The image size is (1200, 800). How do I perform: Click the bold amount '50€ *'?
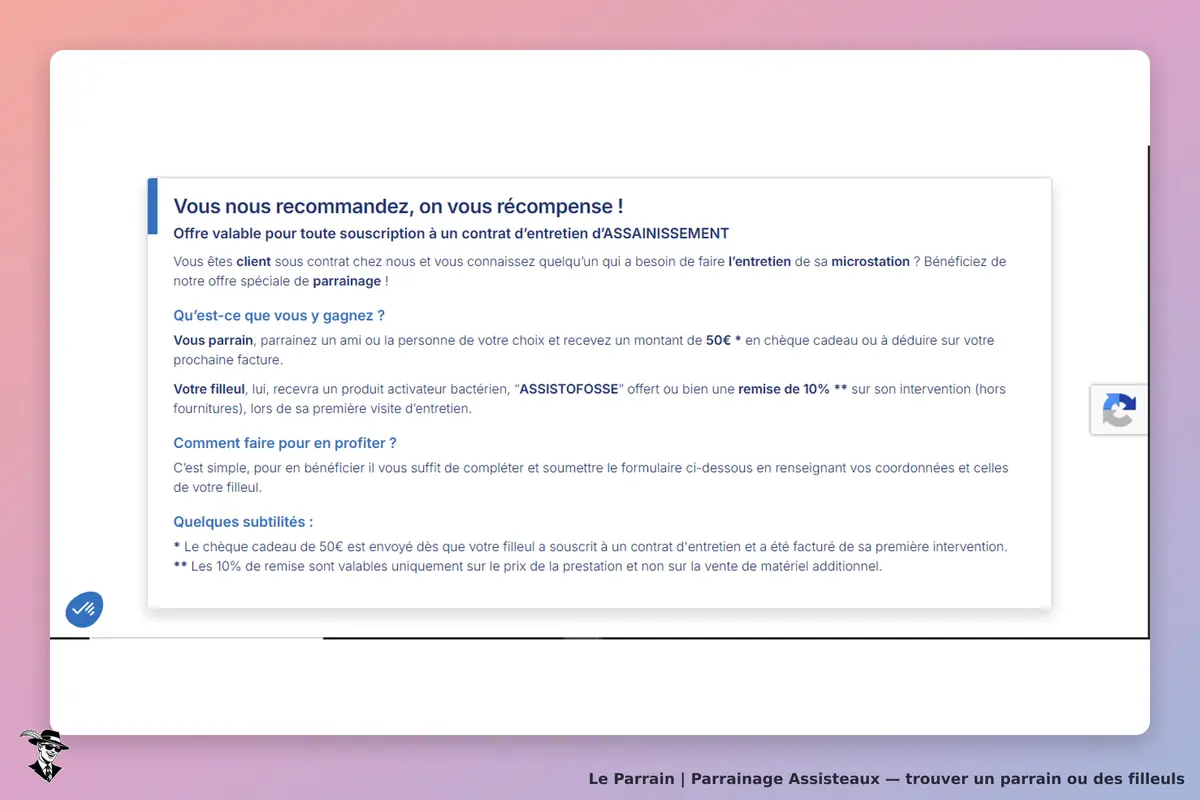[724, 340]
